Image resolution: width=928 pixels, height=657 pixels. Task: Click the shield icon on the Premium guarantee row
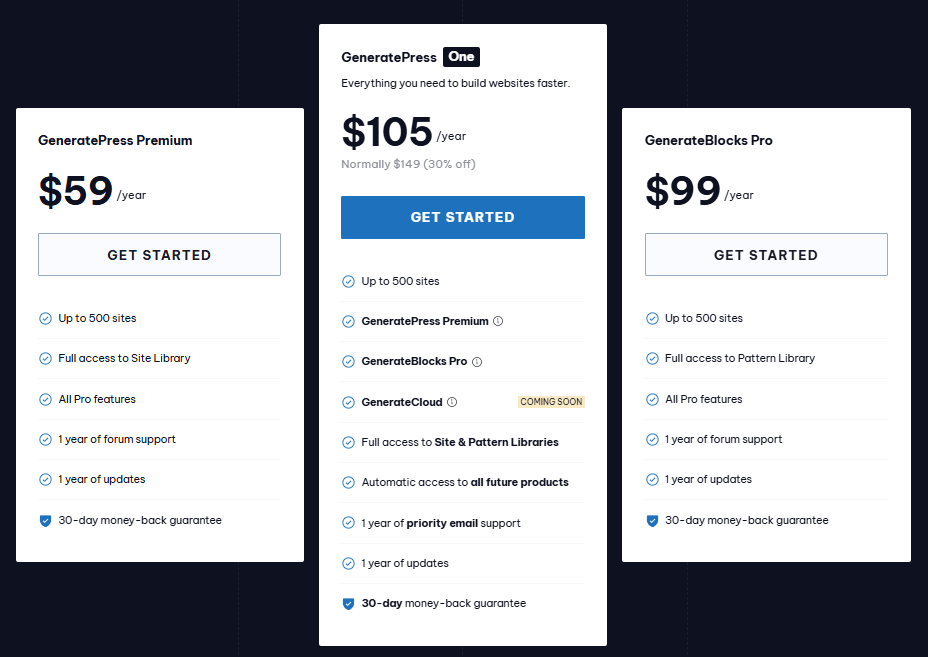(45, 520)
